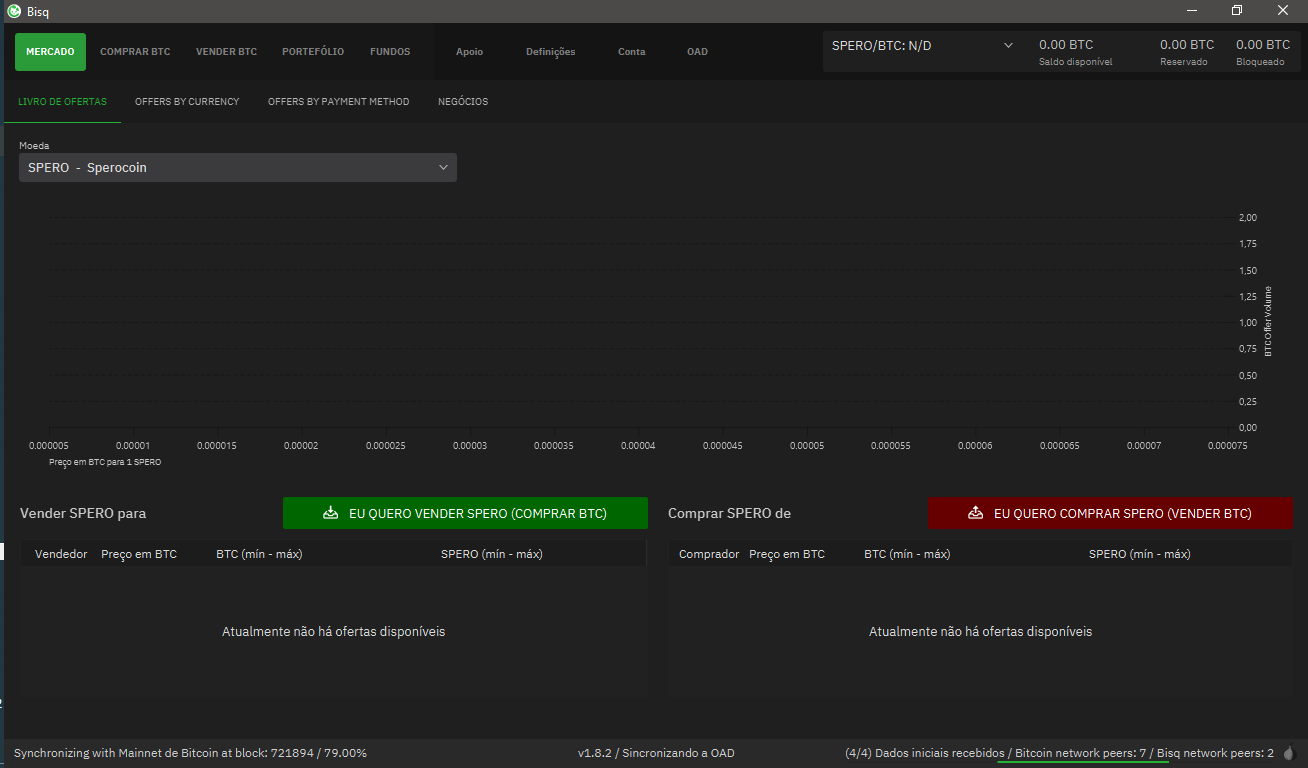Viewport: 1308px width, 768px height.
Task: Click BTC Offer Volume axis label
Action: coord(1268,321)
